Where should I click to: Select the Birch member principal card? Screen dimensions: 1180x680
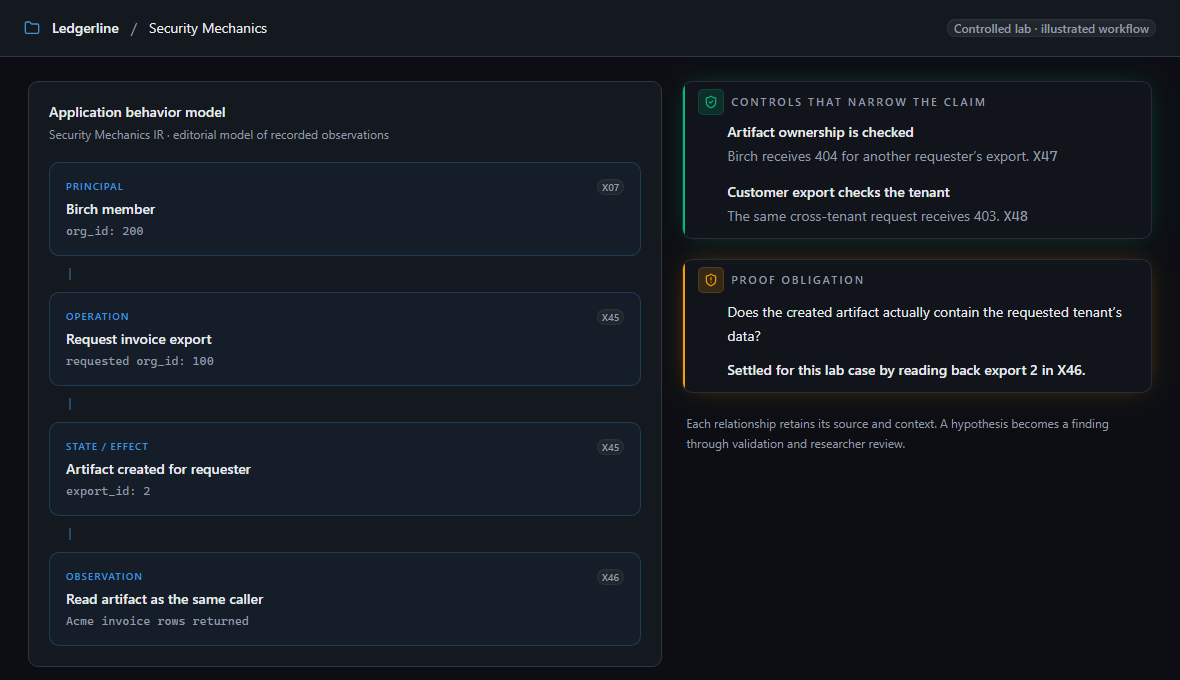tap(345, 209)
